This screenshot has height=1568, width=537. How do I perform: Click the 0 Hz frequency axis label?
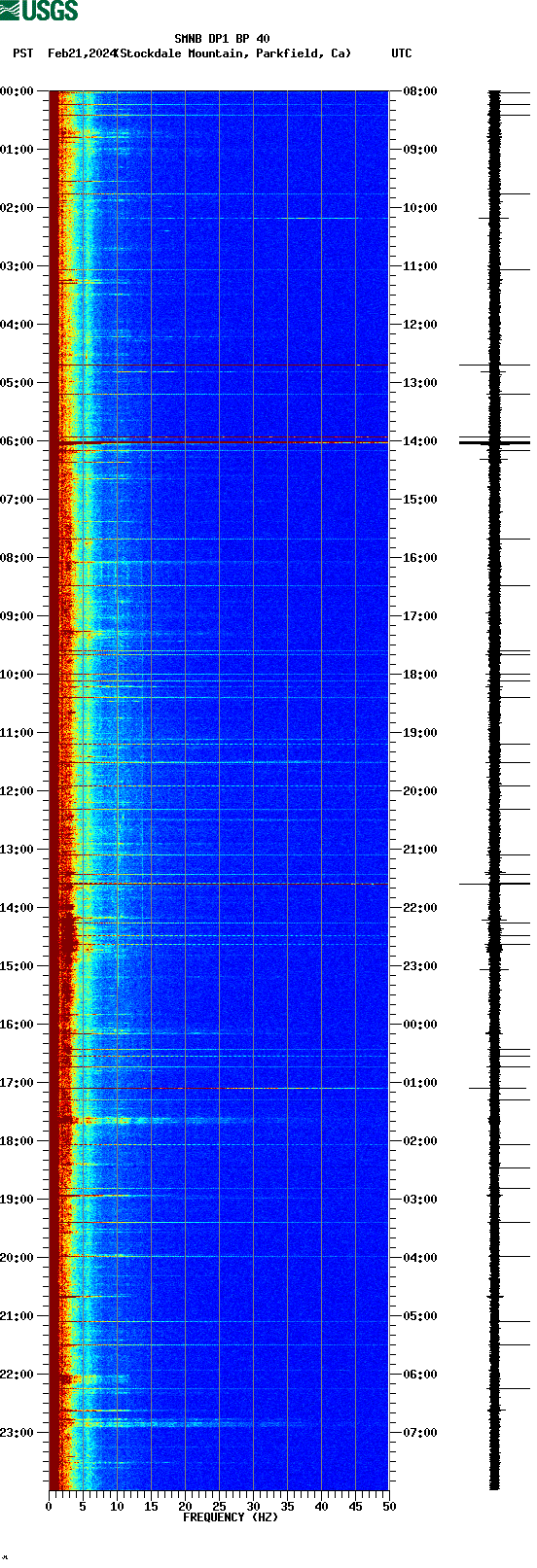point(49,1506)
